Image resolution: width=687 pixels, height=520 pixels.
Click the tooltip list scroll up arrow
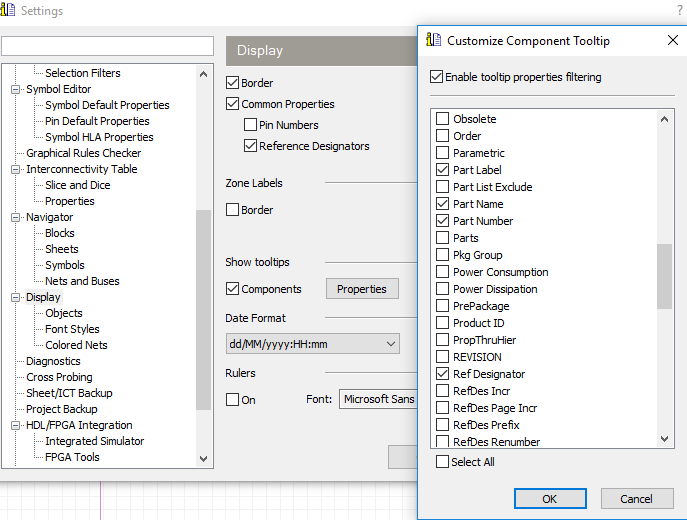coord(664,119)
